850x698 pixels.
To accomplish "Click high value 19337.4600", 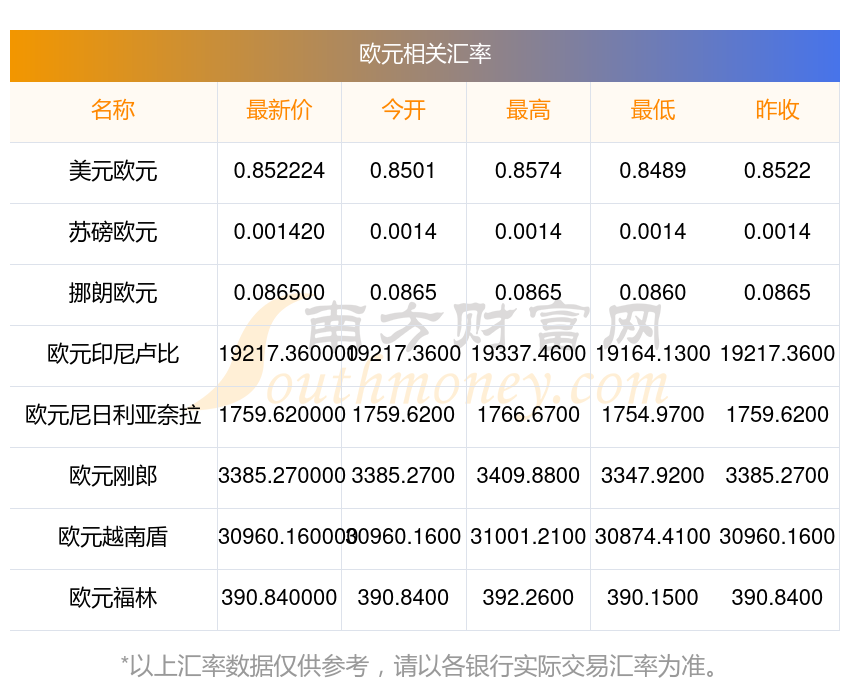I will pos(528,354).
